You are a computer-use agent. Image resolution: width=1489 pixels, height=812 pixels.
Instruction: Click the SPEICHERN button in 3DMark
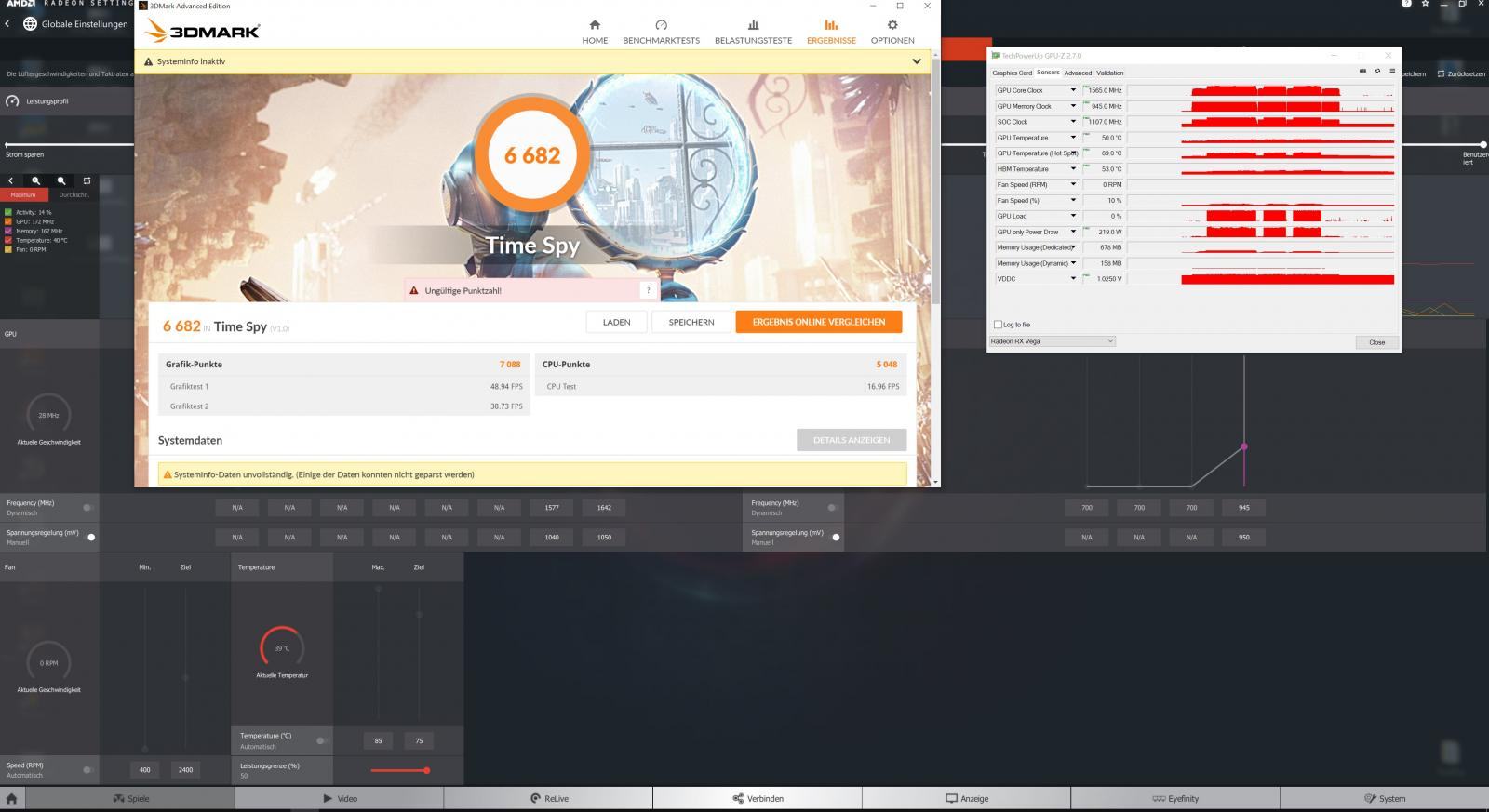pyautogui.click(x=691, y=322)
